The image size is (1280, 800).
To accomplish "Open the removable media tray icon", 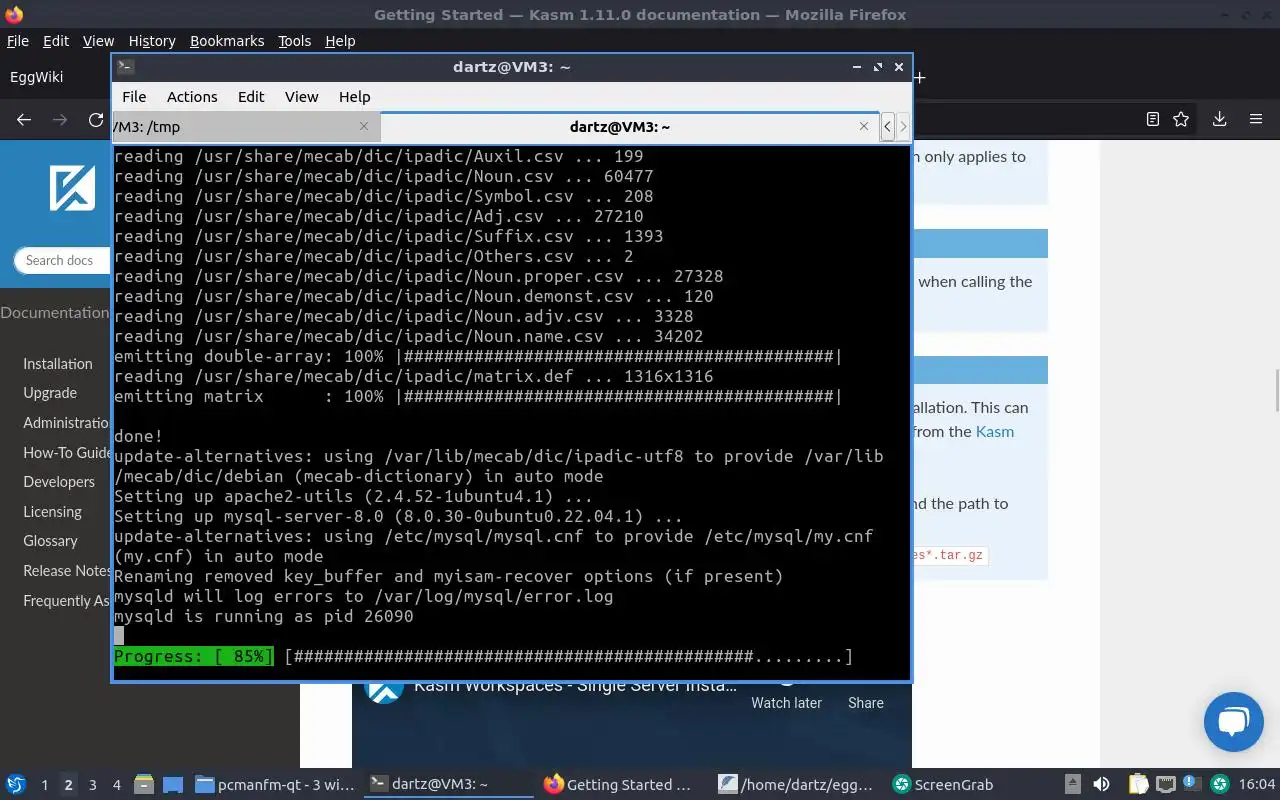I will (1072, 785).
